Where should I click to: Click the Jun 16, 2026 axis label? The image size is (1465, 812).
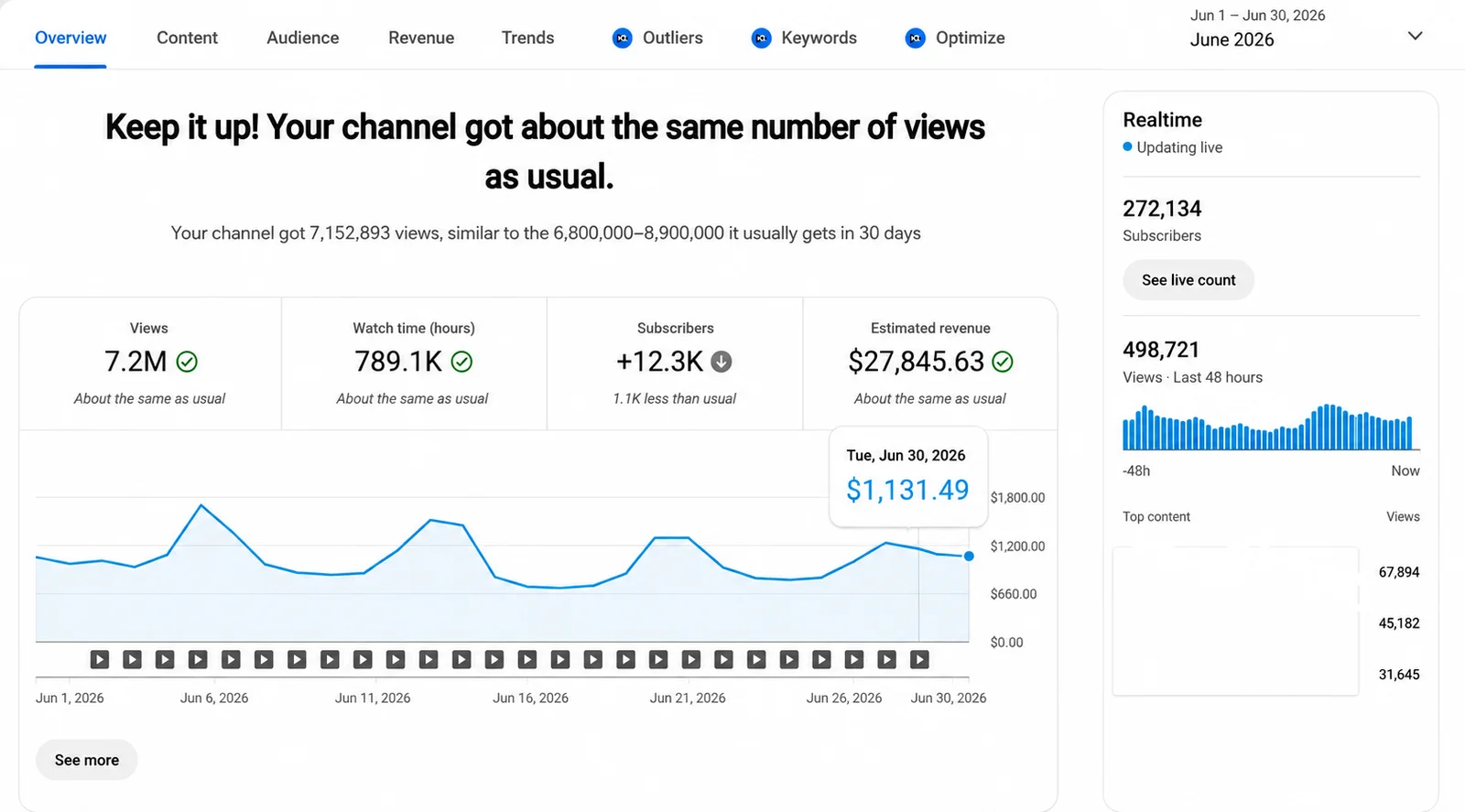pyautogui.click(x=530, y=698)
